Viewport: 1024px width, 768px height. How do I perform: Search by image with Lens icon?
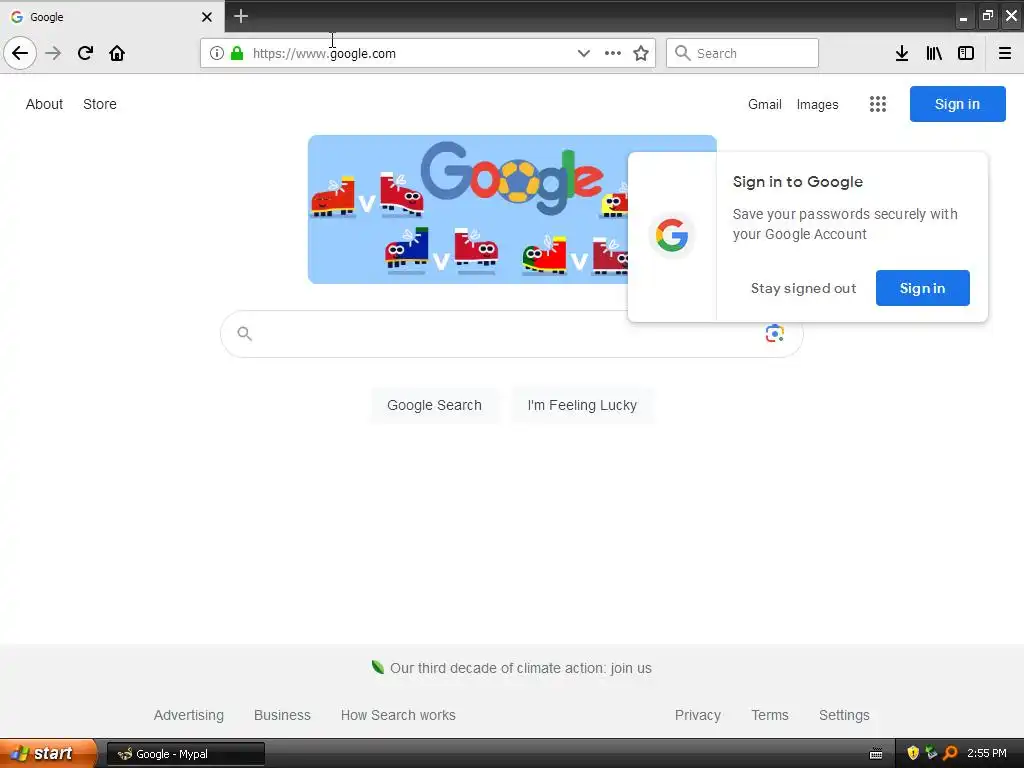click(775, 333)
